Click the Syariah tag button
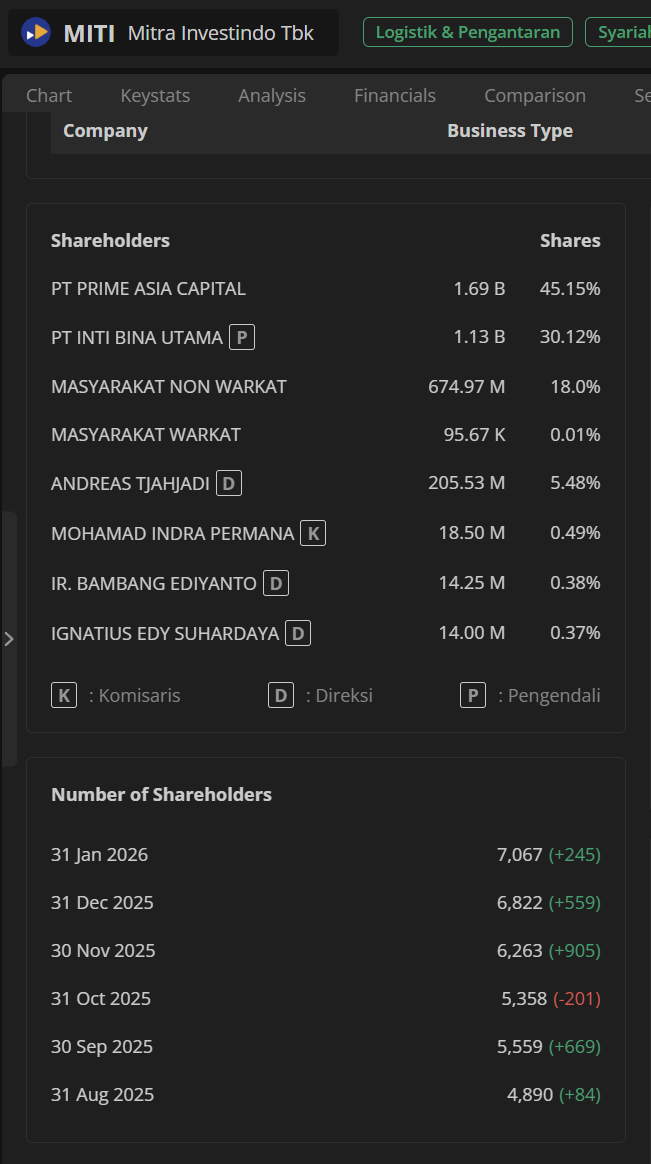This screenshot has width=651, height=1164. [622, 32]
